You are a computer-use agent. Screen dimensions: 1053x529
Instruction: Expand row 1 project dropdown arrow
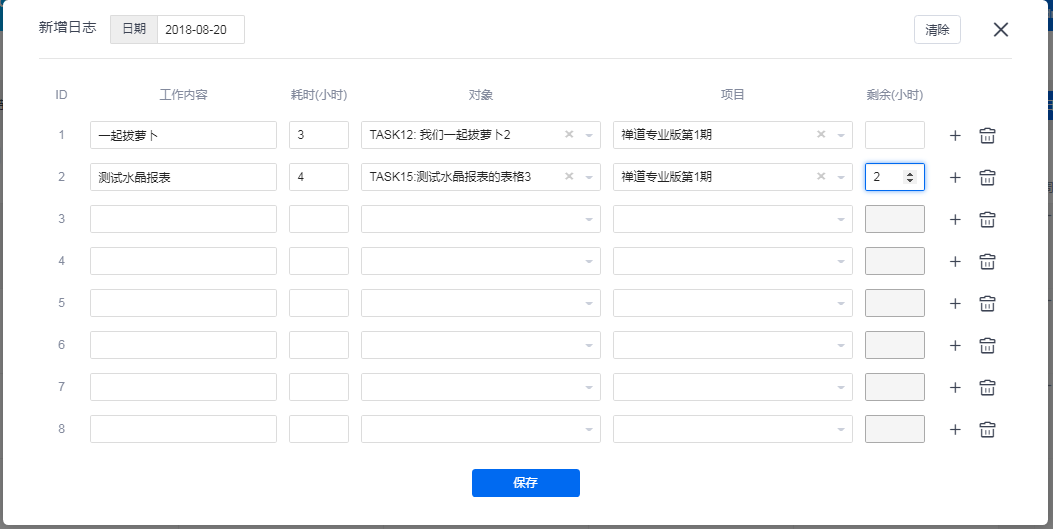[841, 136]
